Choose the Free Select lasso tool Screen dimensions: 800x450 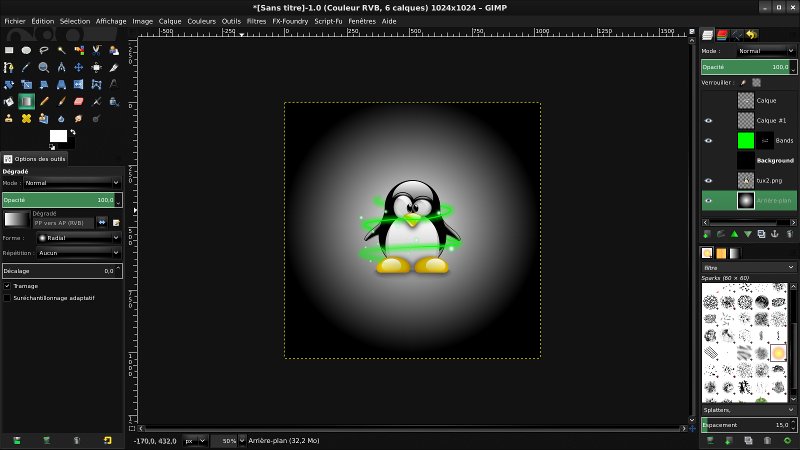(x=44, y=50)
